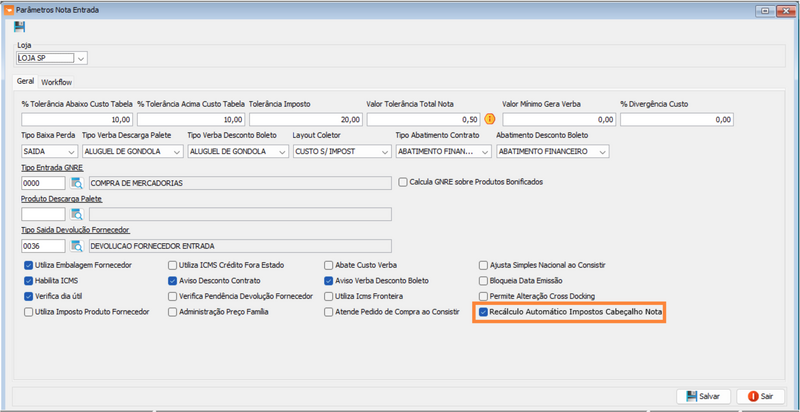Image resolution: width=800 pixels, height=412 pixels.
Task: Open search lookup for Tipo Entrada GNRE
Action: (77, 183)
